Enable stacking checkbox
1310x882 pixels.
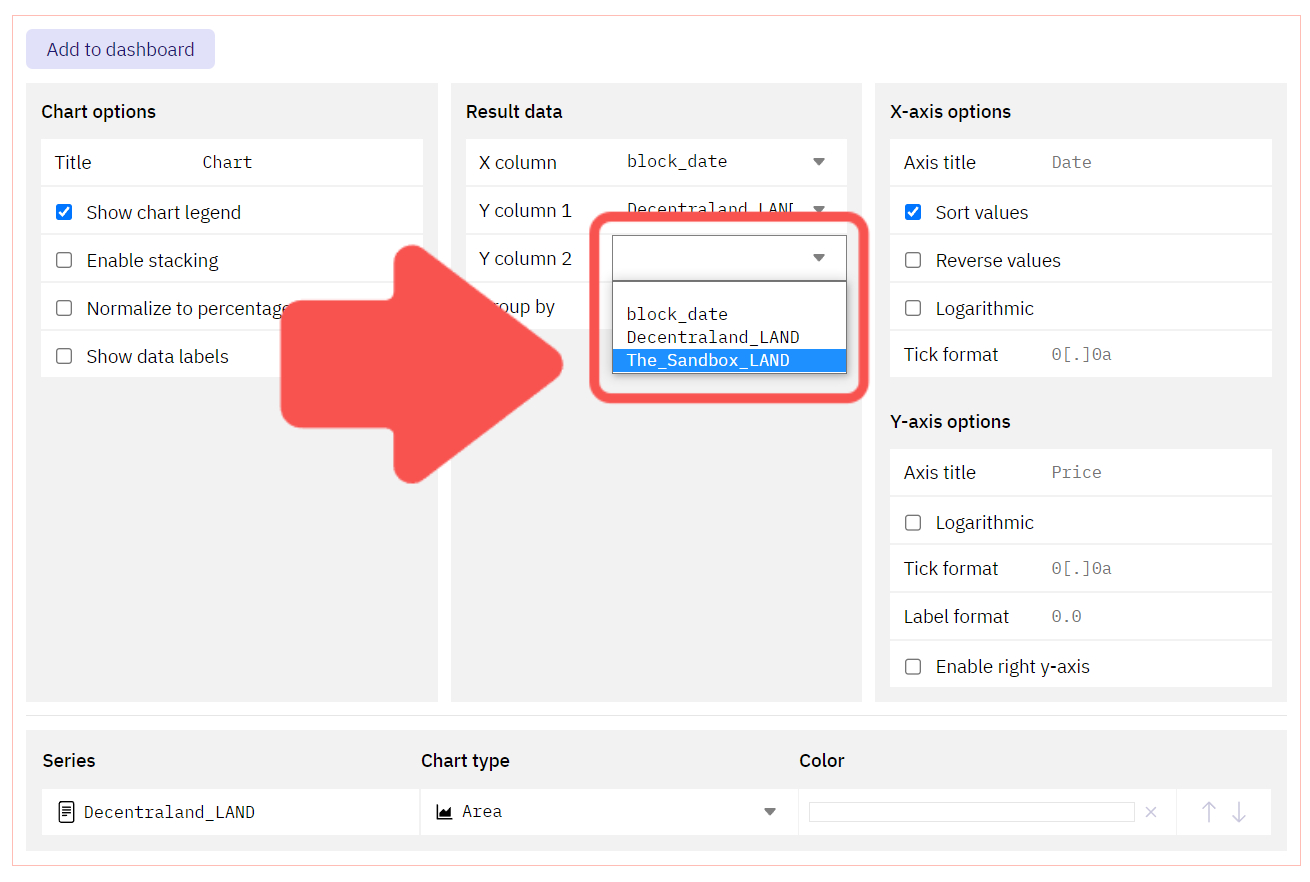64,260
